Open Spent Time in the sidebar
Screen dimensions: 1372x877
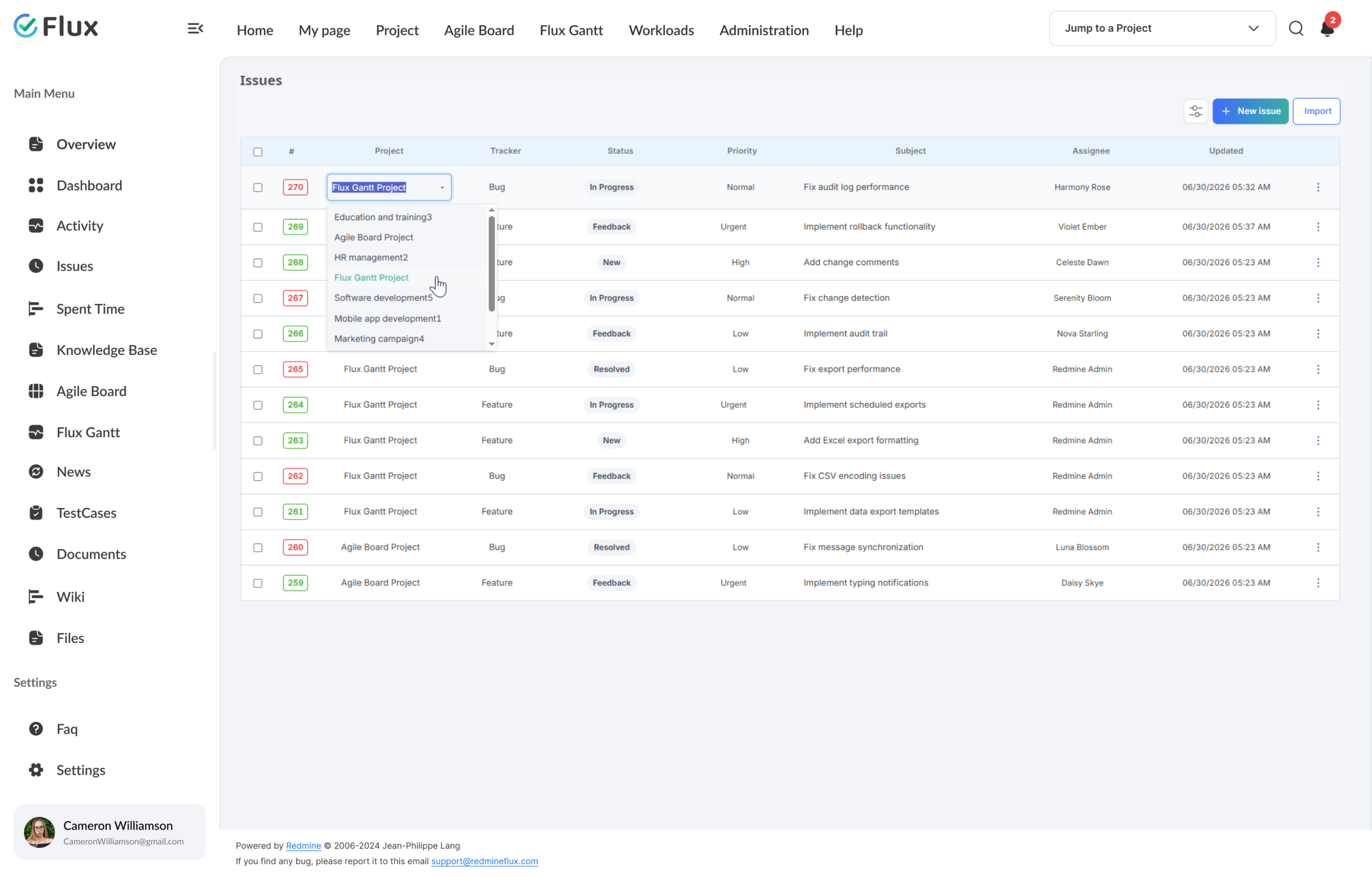(90, 309)
